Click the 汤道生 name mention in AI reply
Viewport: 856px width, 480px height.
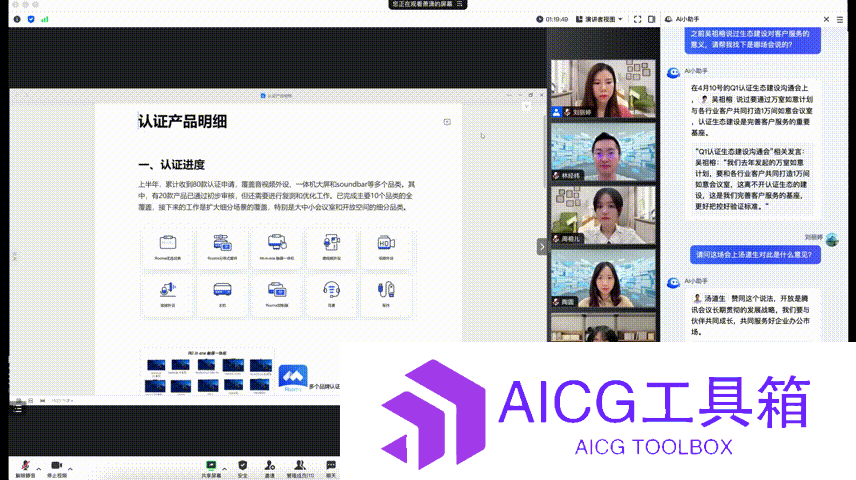(x=715, y=298)
